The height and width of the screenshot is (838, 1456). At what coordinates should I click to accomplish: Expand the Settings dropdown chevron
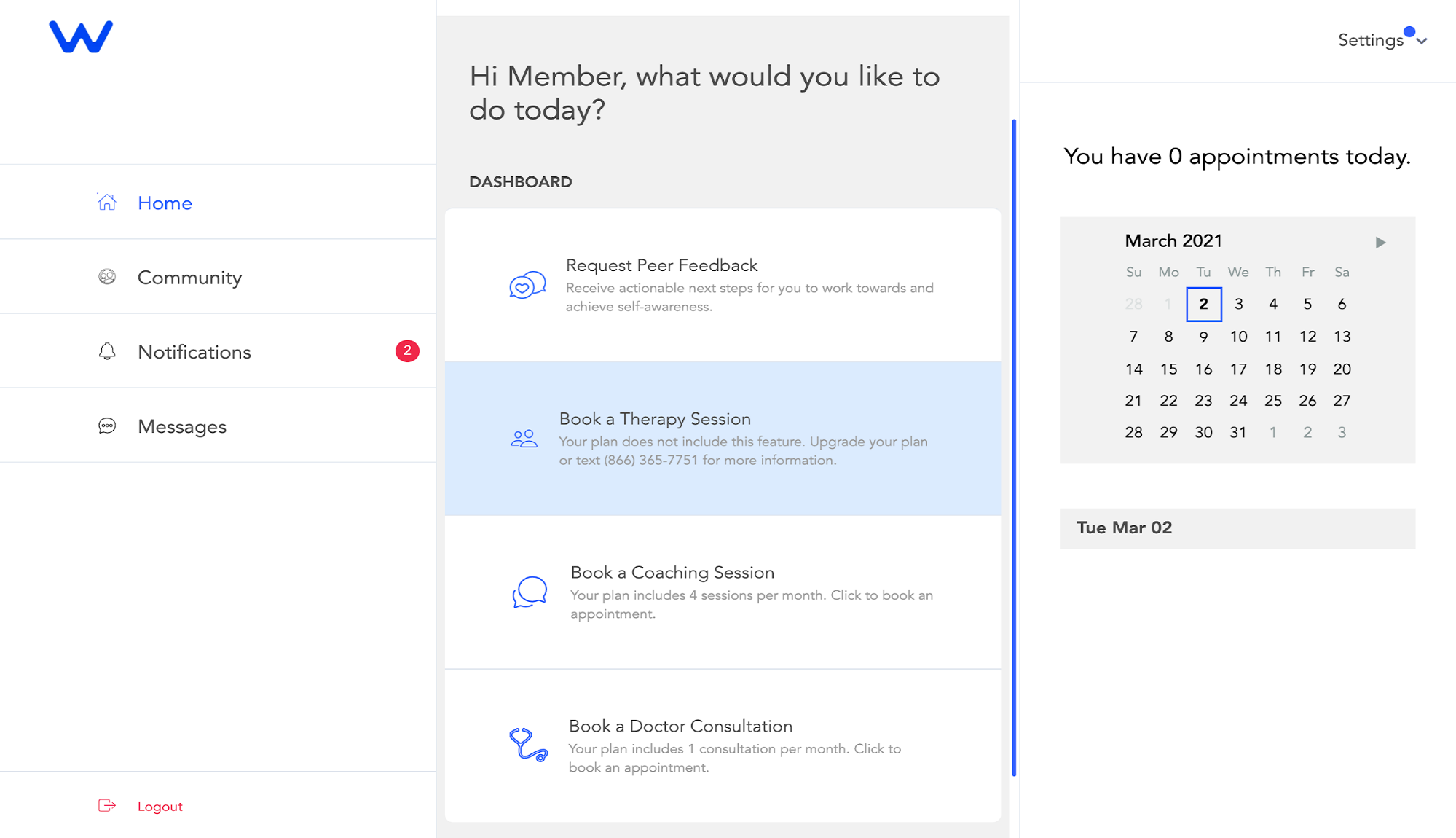[1422, 42]
